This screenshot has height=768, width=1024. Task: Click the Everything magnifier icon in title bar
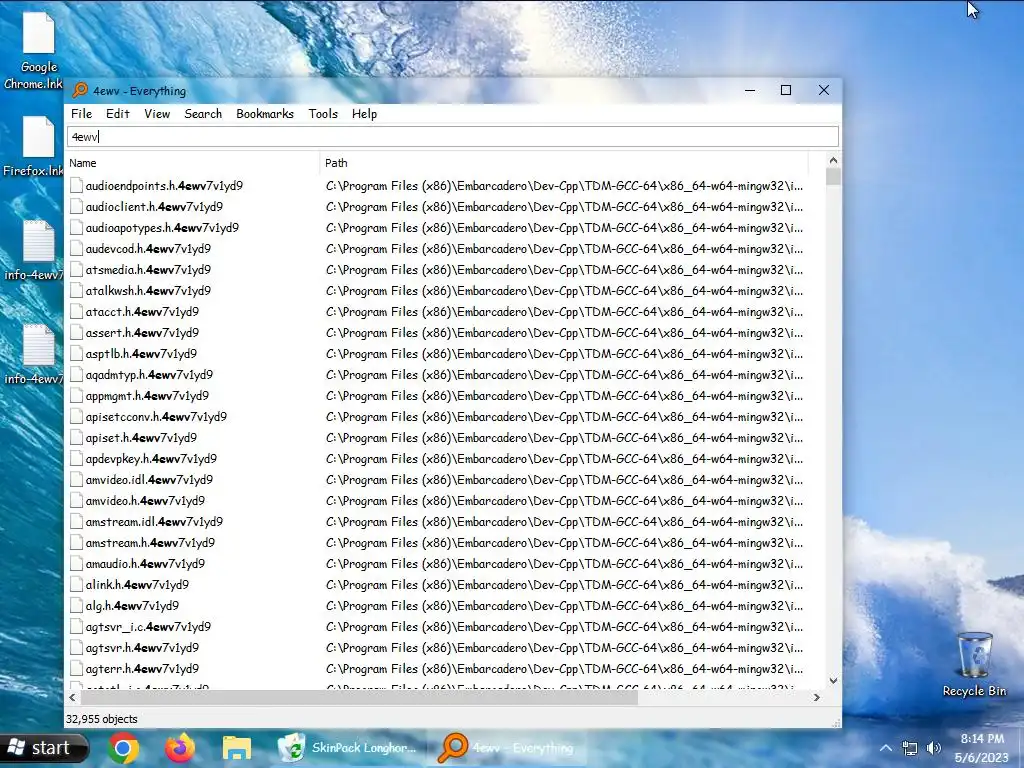80,90
